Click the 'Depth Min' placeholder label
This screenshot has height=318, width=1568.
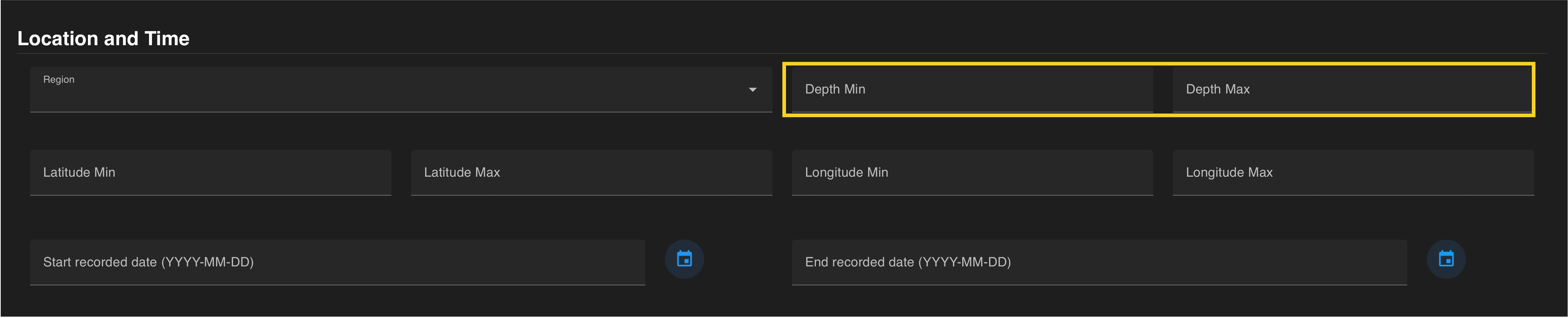click(834, 89)
